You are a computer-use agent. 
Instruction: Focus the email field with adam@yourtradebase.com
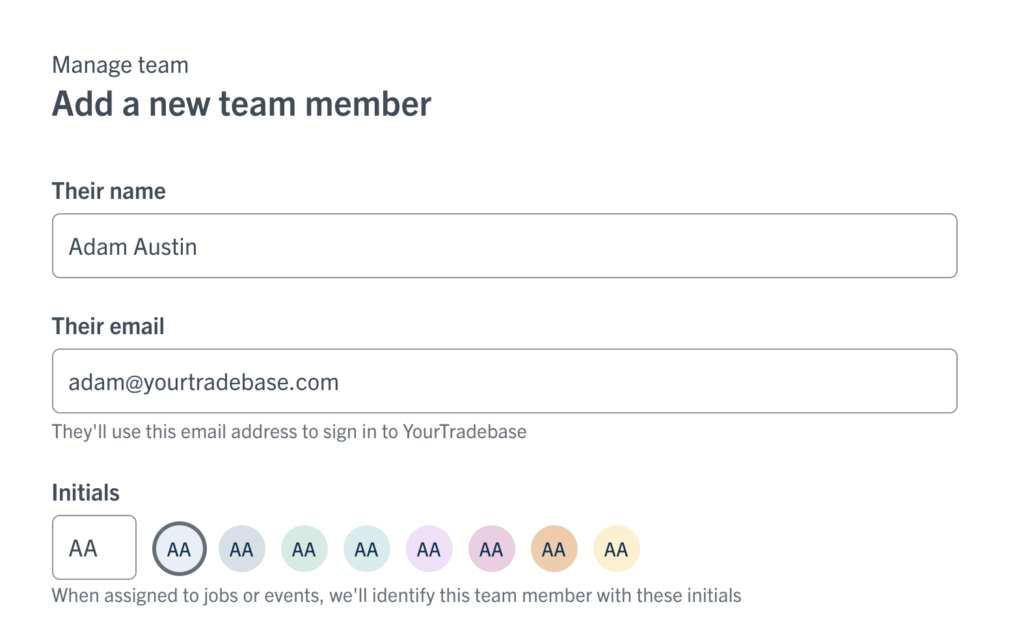pos(505,381)
